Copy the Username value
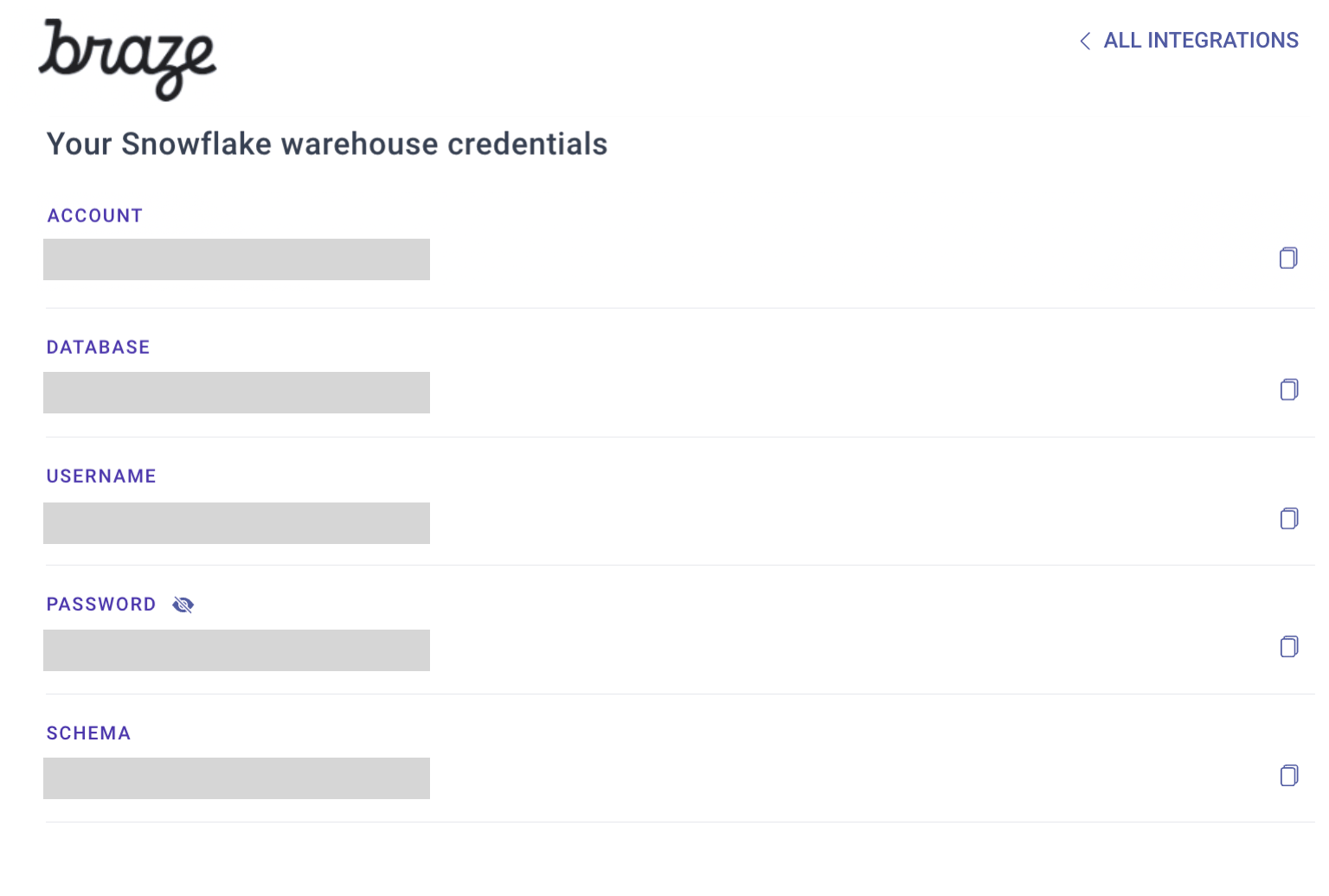 pyautogui.click(x=1288, y=518)
